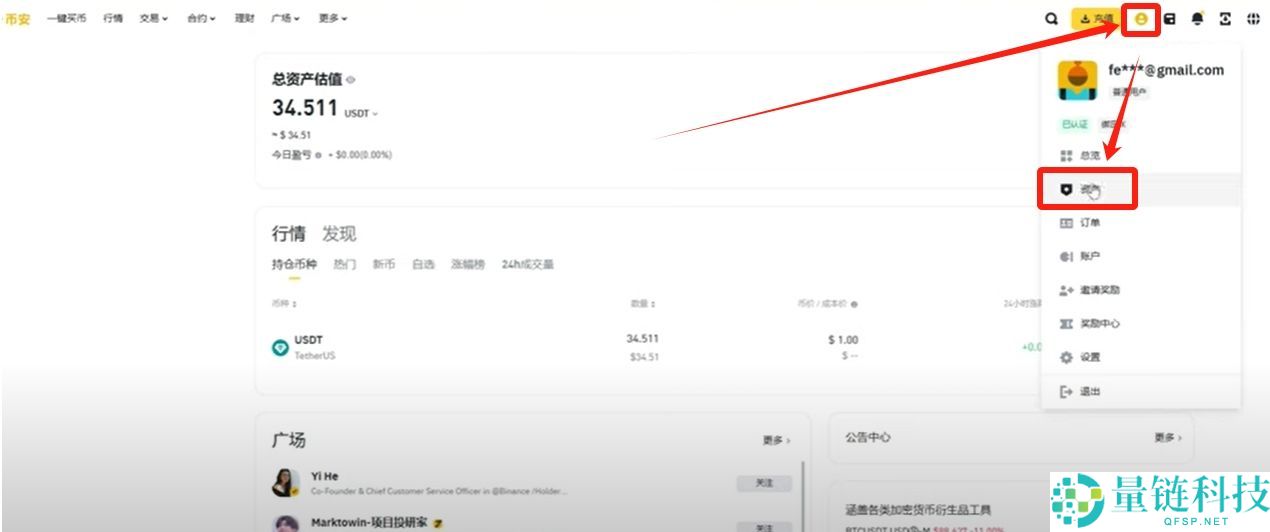Open the USDT currency unit dropdown
Viewport: 1270px width, 532px height.
(361, 114)
